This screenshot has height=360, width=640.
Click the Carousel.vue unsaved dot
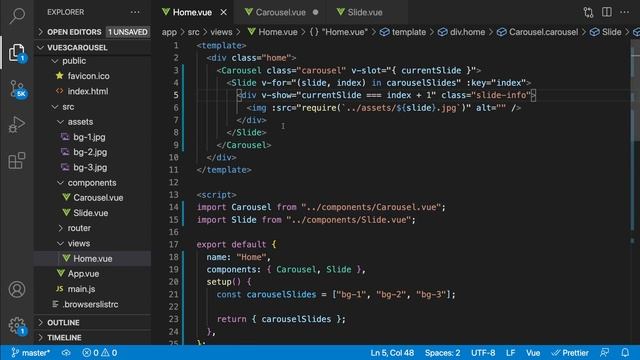[x=316, y=12]
